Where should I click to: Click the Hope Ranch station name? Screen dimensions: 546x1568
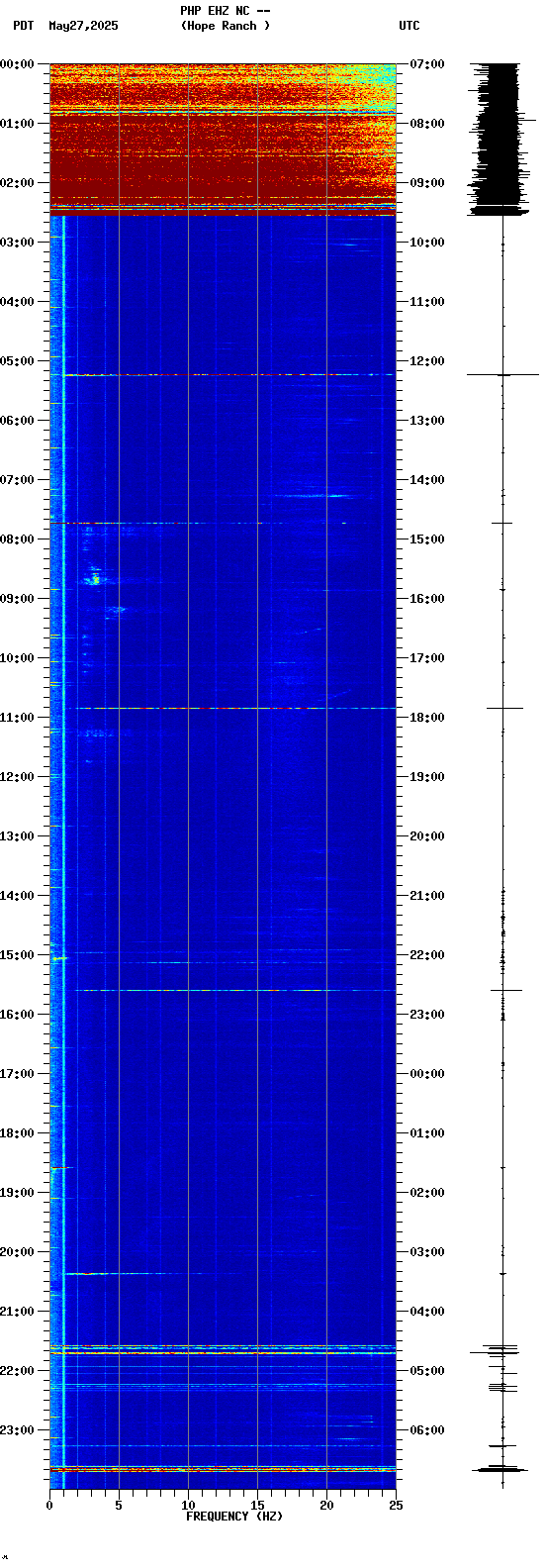(x=225, y=26)
